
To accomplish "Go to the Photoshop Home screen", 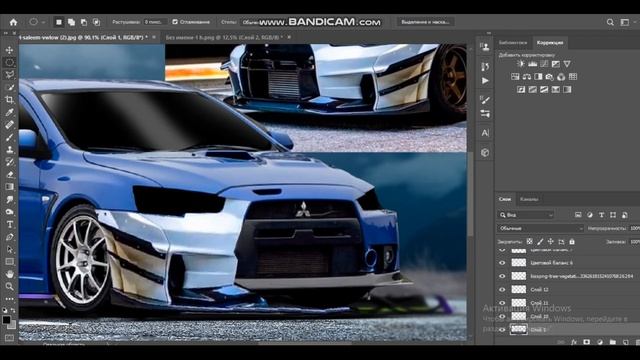I will click(13, 22).
